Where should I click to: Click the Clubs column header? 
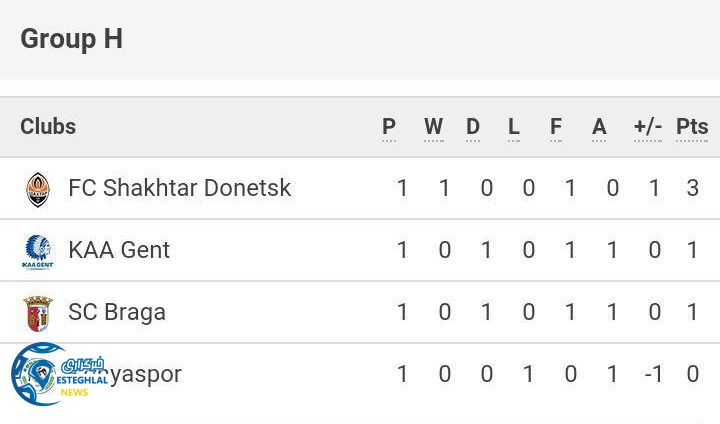pos(48,127)
